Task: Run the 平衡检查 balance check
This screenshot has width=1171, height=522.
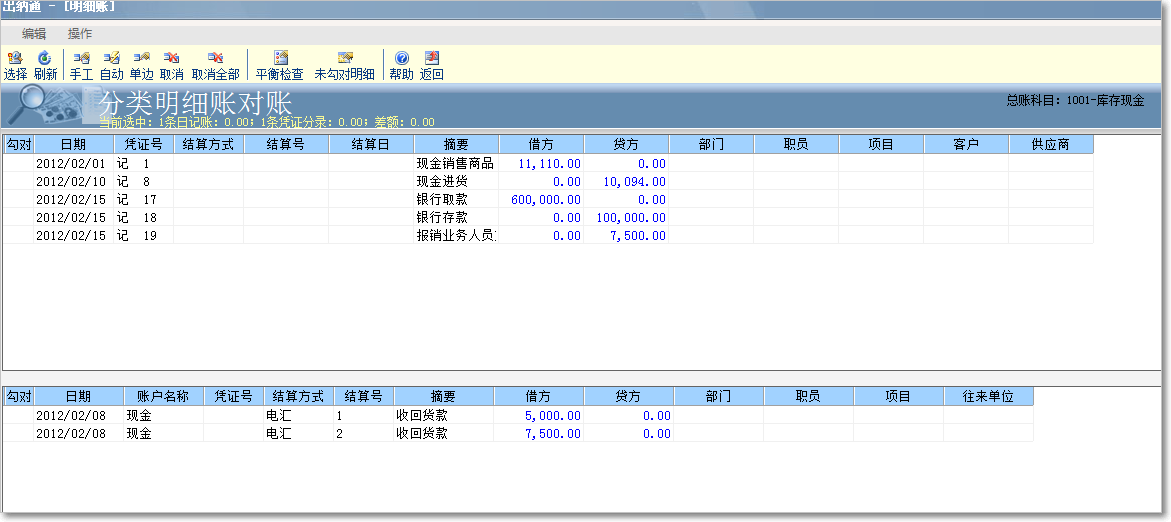Action: [280, 66]
